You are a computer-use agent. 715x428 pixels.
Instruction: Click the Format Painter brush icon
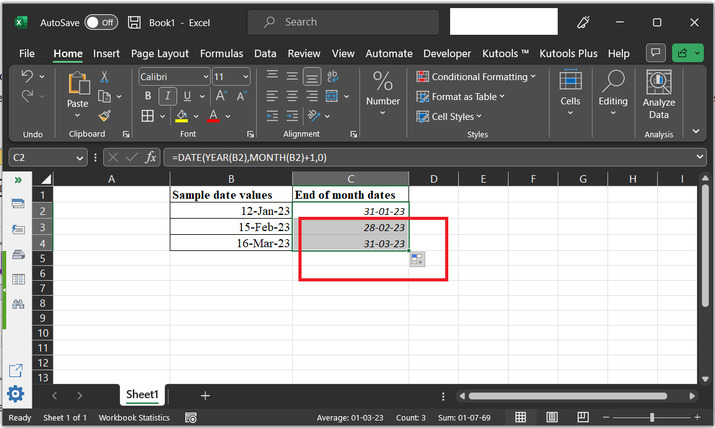click(104, 116)
